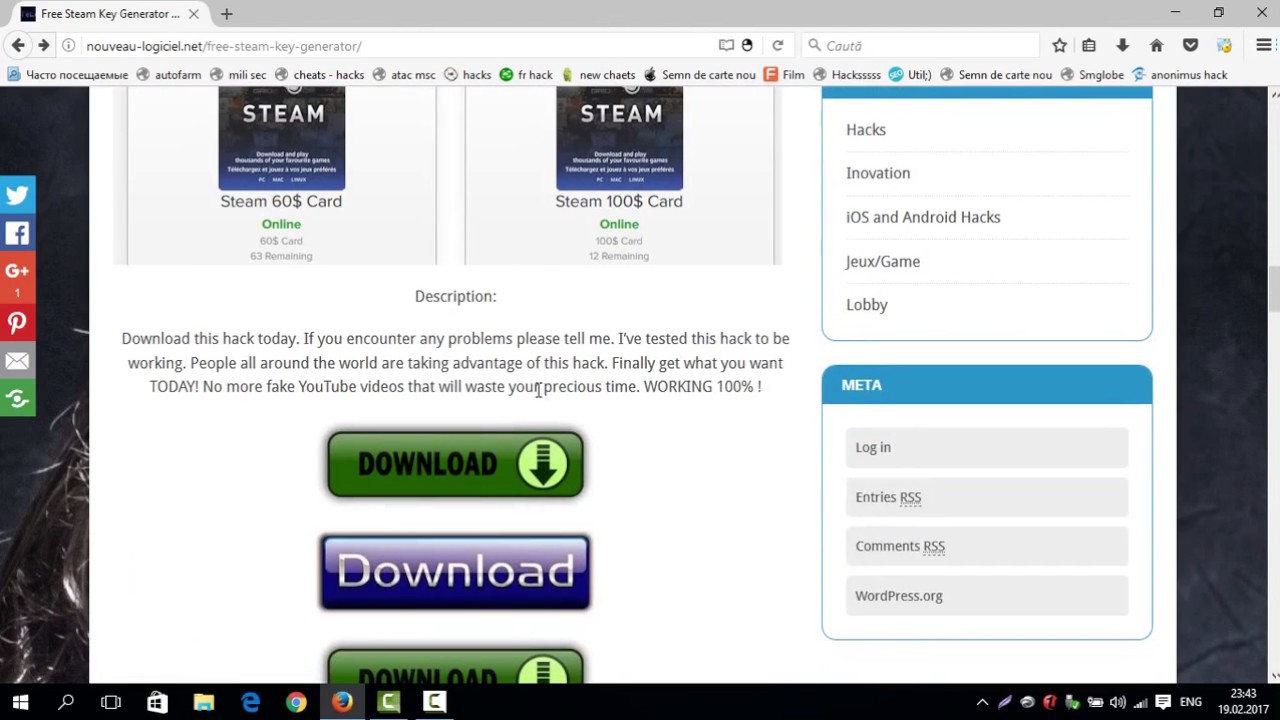This screenshot has height=720, width=1280.
Task: Open the Util;) bookmark
Action: (910, 75)
